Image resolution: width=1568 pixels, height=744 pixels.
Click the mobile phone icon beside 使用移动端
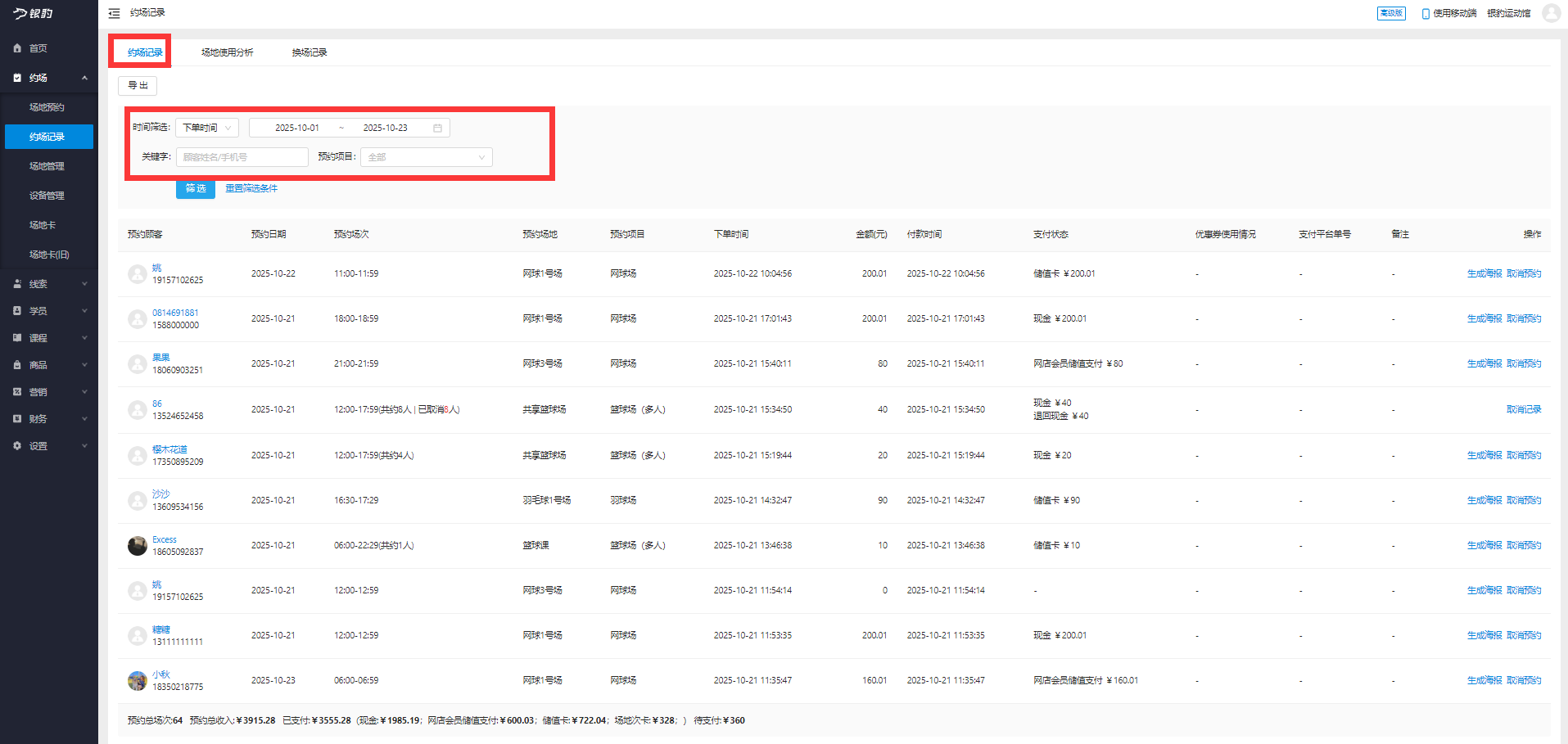[1426, 13]
